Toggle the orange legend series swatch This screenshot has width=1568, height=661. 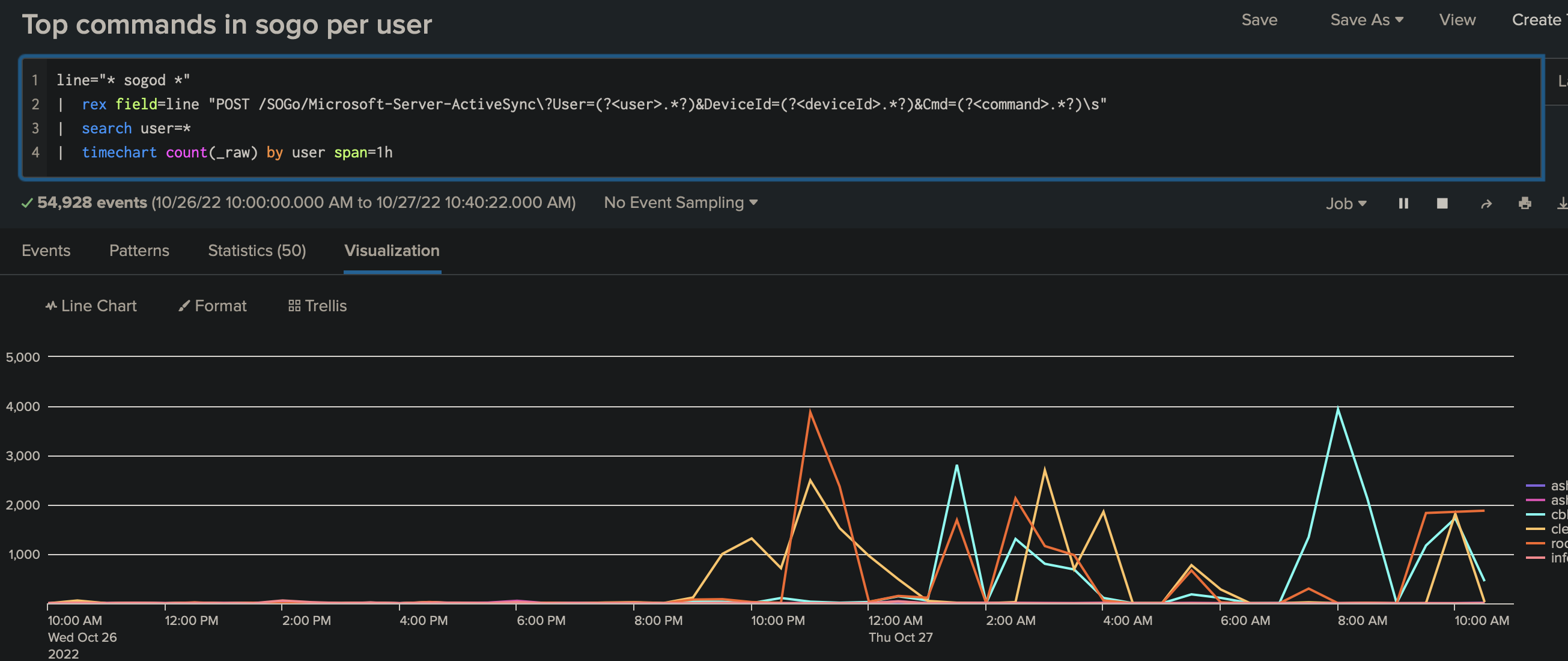(x=1535, y=543)
